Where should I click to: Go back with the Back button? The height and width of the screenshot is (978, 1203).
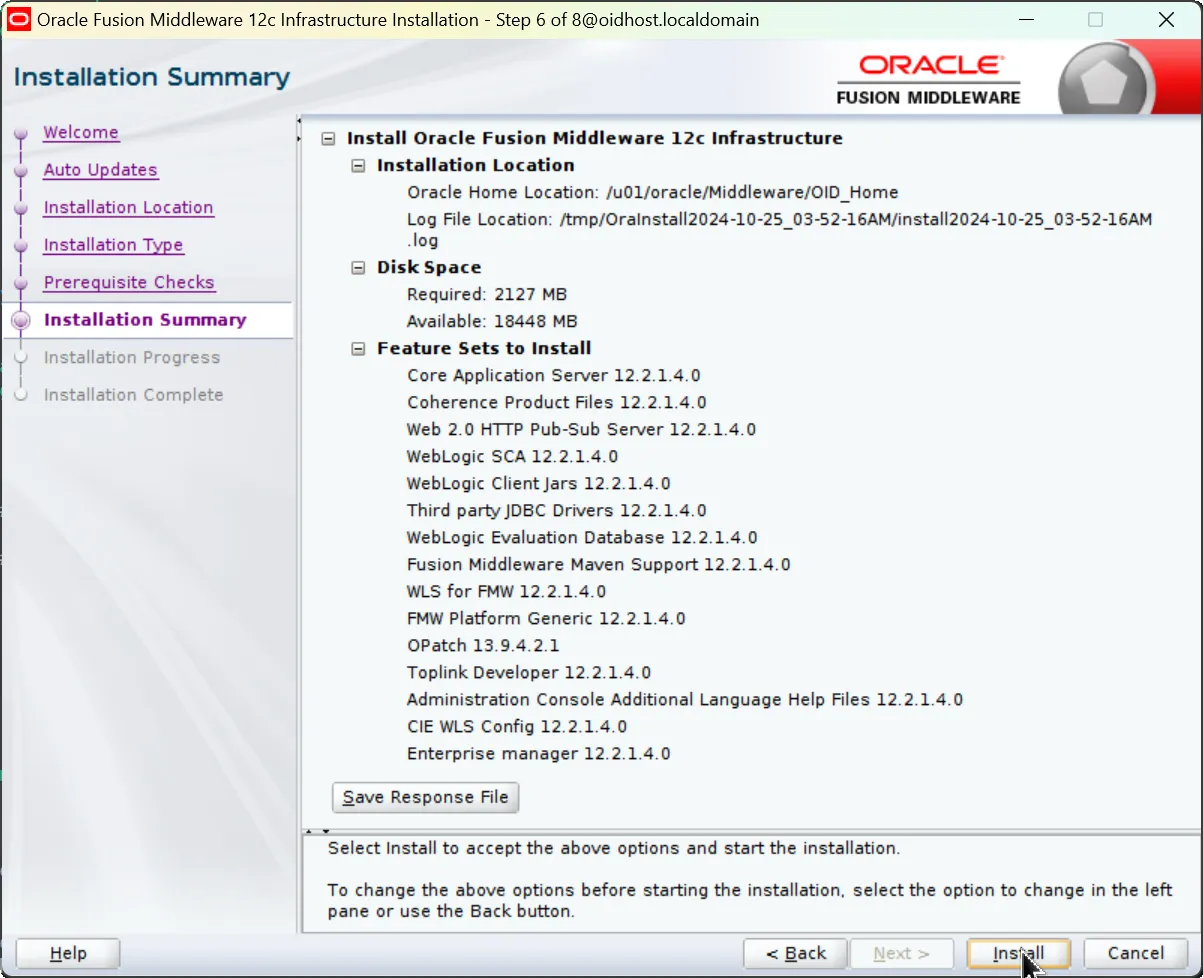pos(796,953)
